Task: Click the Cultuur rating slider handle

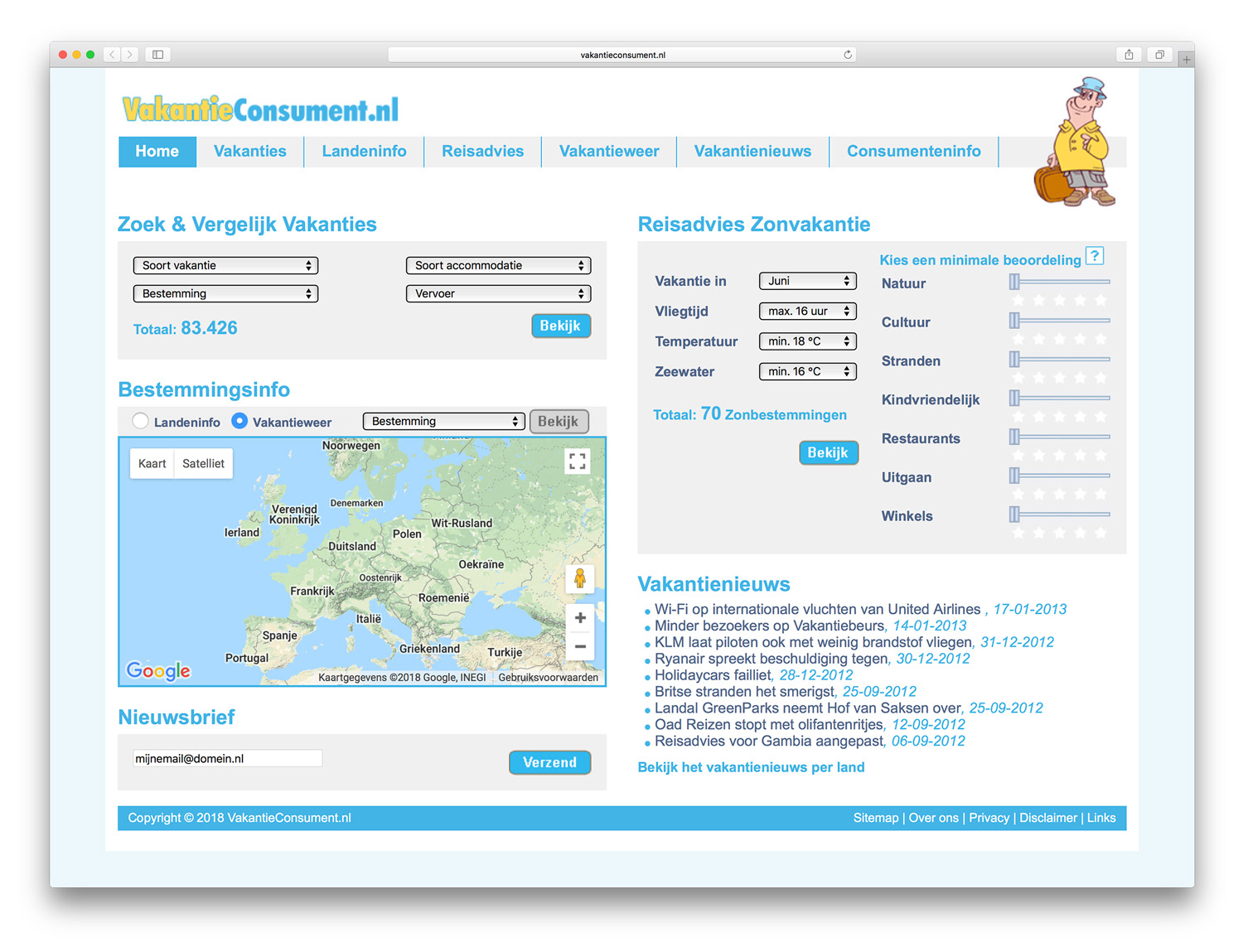Action: tap(1014, 320)
